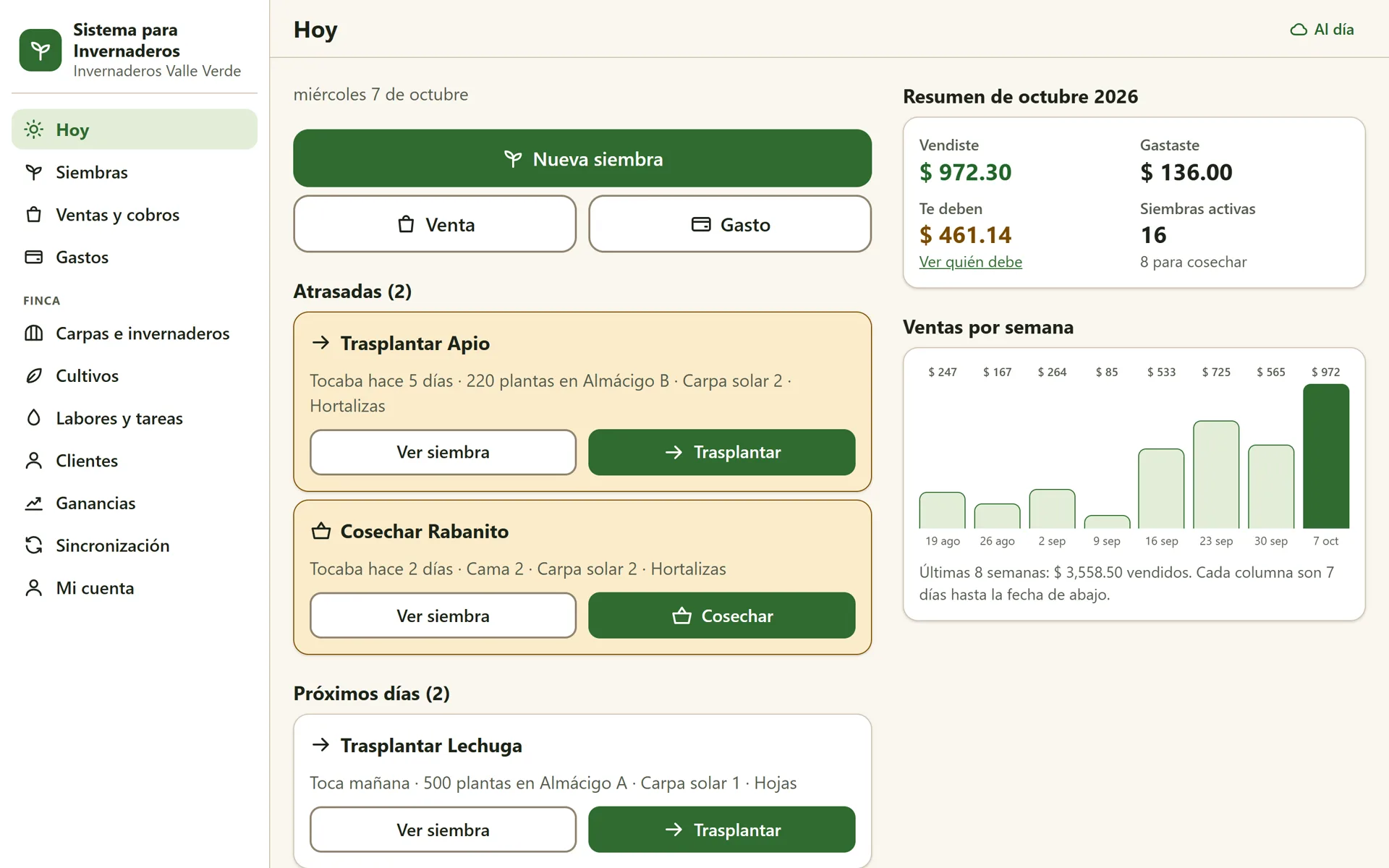Image resolution: width=1389 pixels, height=868 pixels.
Task: Start a Nueva siembra
Action: tap(582, 158)
